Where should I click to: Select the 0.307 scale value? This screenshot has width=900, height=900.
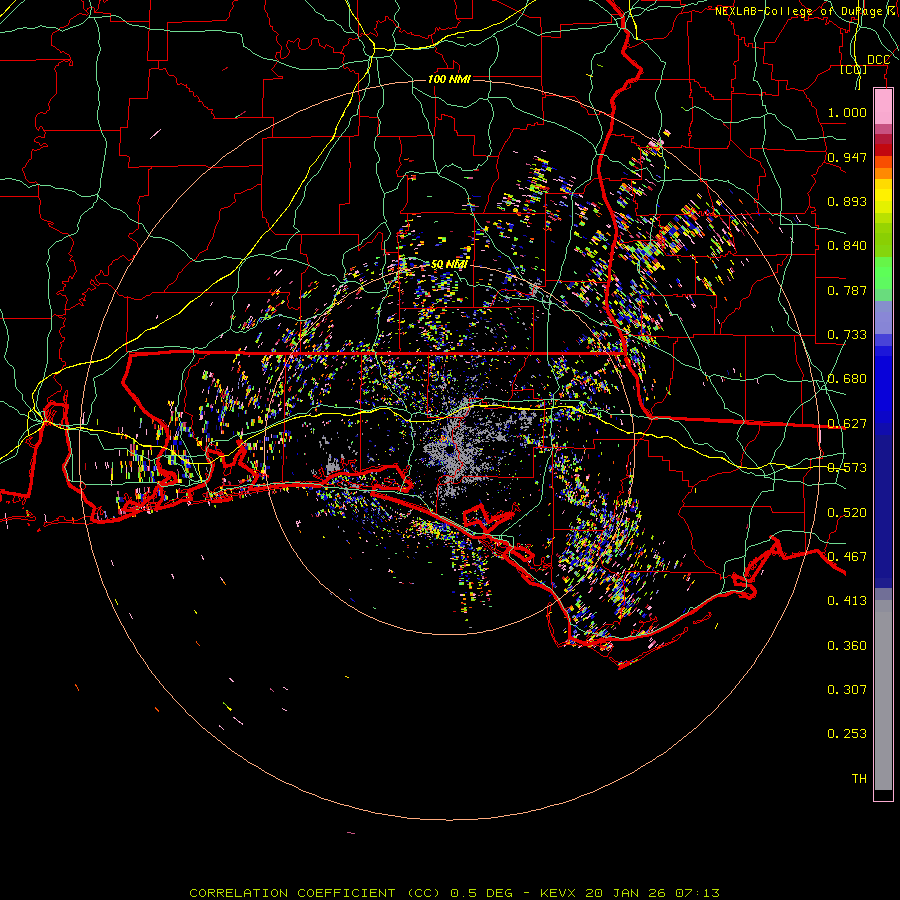click(x=847, y=690)
